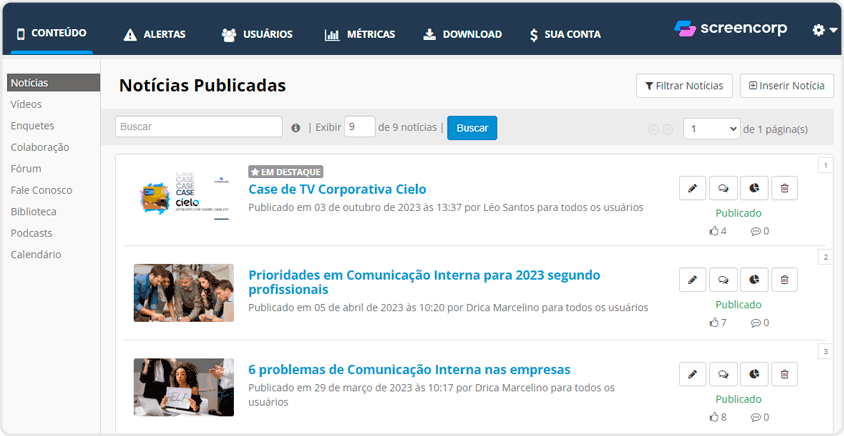Click the comment count 0 on 6 problemas news
Image resolution: width=844 pixels, height=436 pixels.
coord(760,417)
